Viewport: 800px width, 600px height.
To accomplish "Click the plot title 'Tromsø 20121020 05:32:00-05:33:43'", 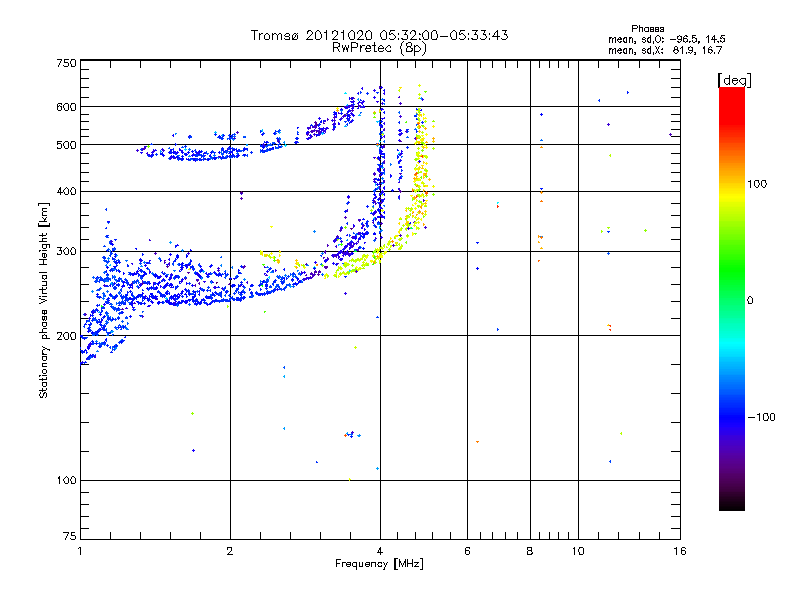I will (x=379, y=35).
